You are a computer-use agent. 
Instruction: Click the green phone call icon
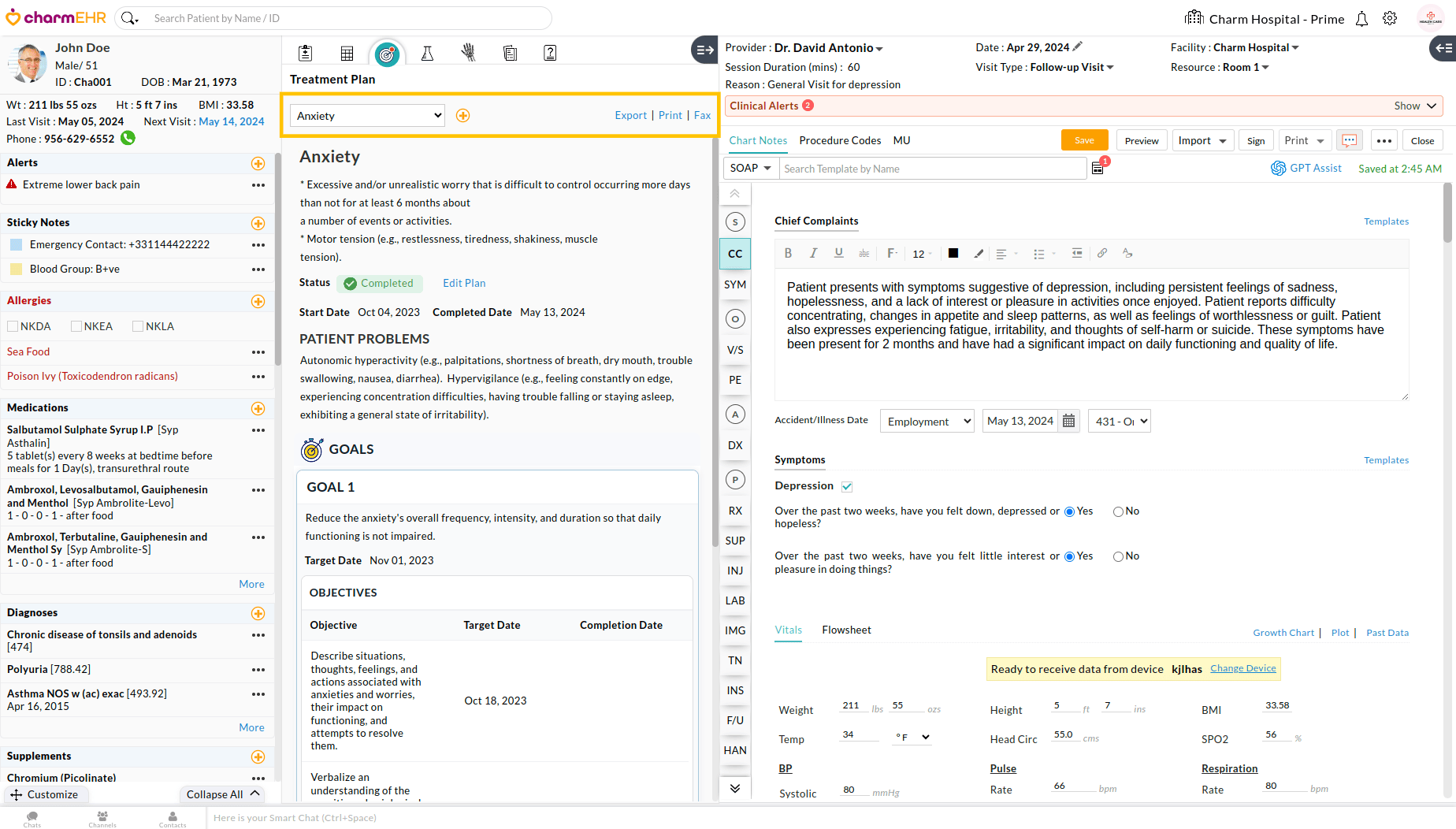(x=128, y=139)
